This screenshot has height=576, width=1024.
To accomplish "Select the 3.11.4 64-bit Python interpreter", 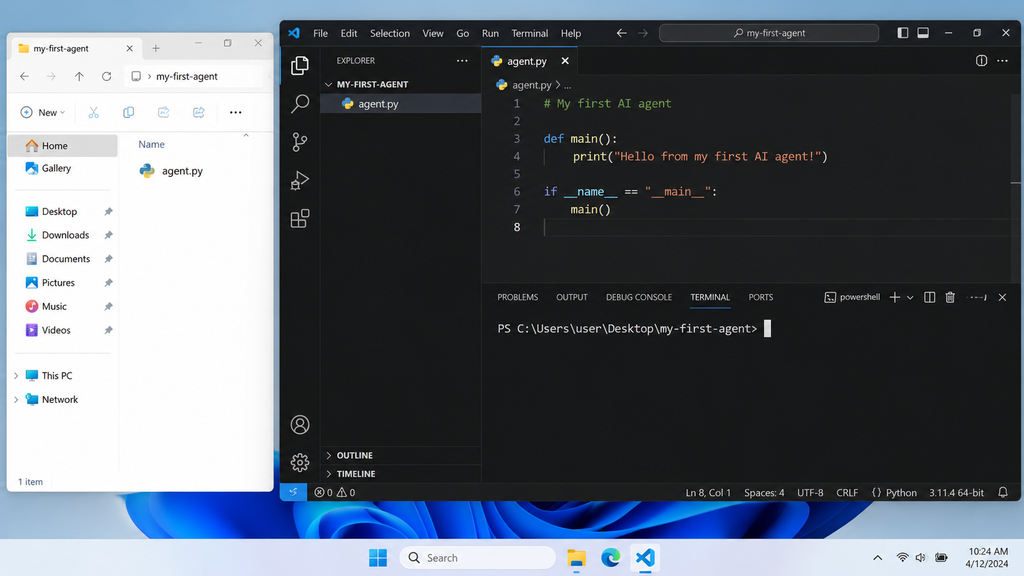I will (956, 492).
